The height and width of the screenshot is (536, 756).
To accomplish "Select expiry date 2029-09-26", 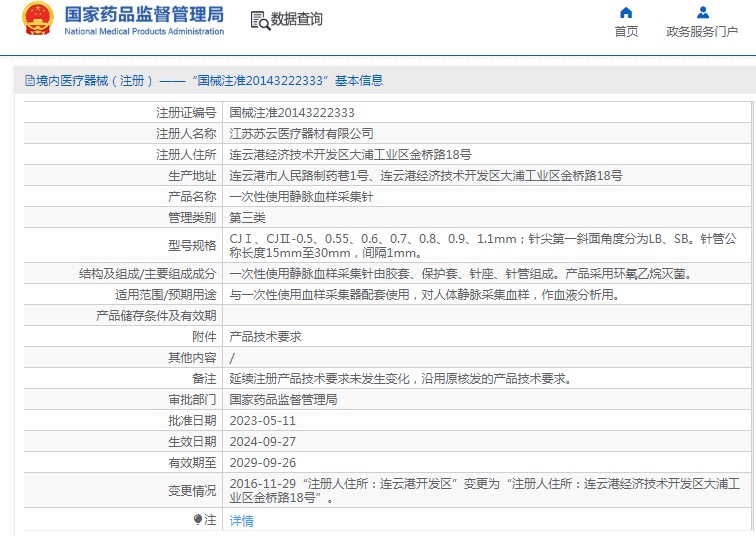I will (262, 463).
